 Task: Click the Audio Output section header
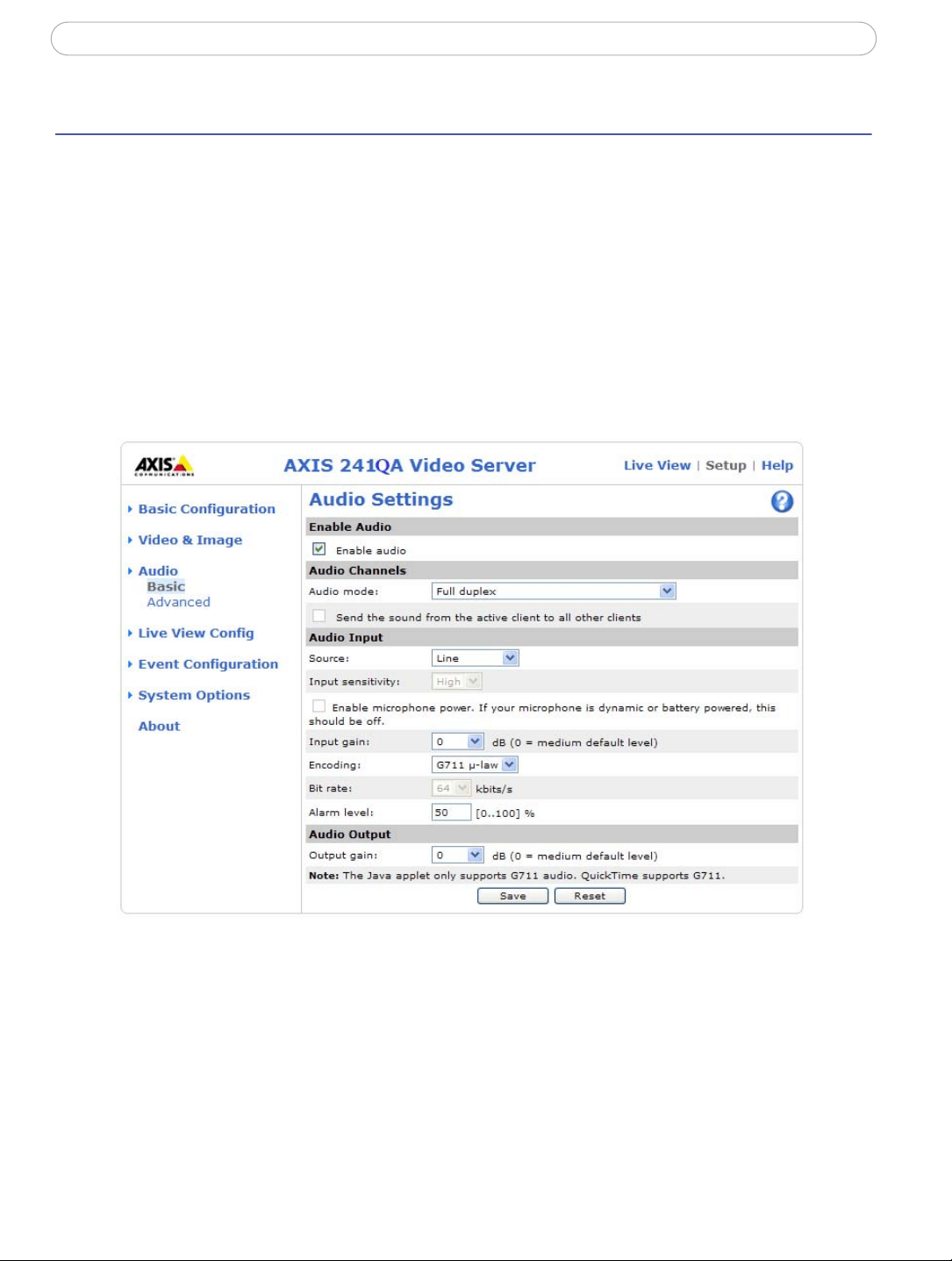(x=552, y=835)
